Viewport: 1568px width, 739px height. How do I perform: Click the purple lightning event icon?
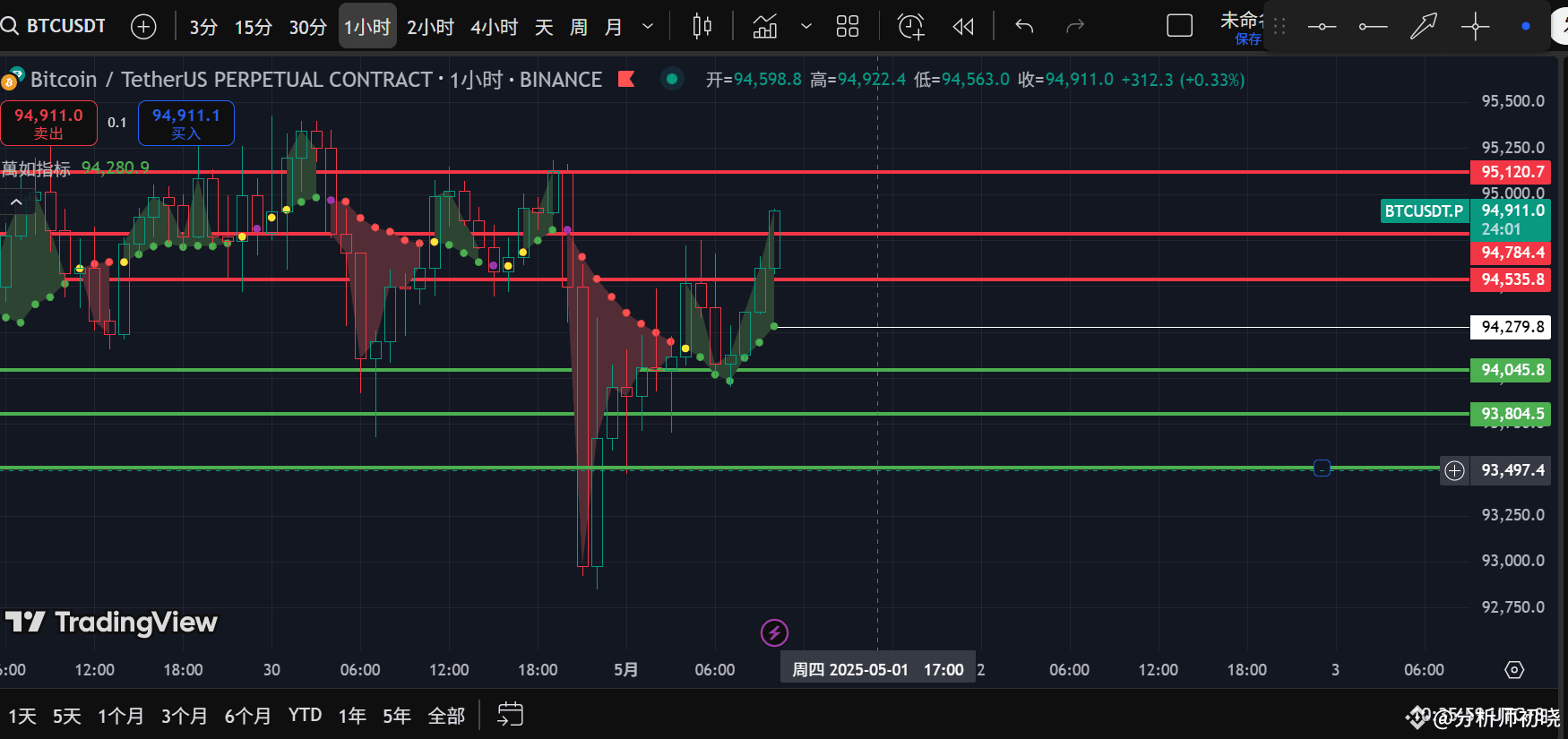(x=774, y=633)
